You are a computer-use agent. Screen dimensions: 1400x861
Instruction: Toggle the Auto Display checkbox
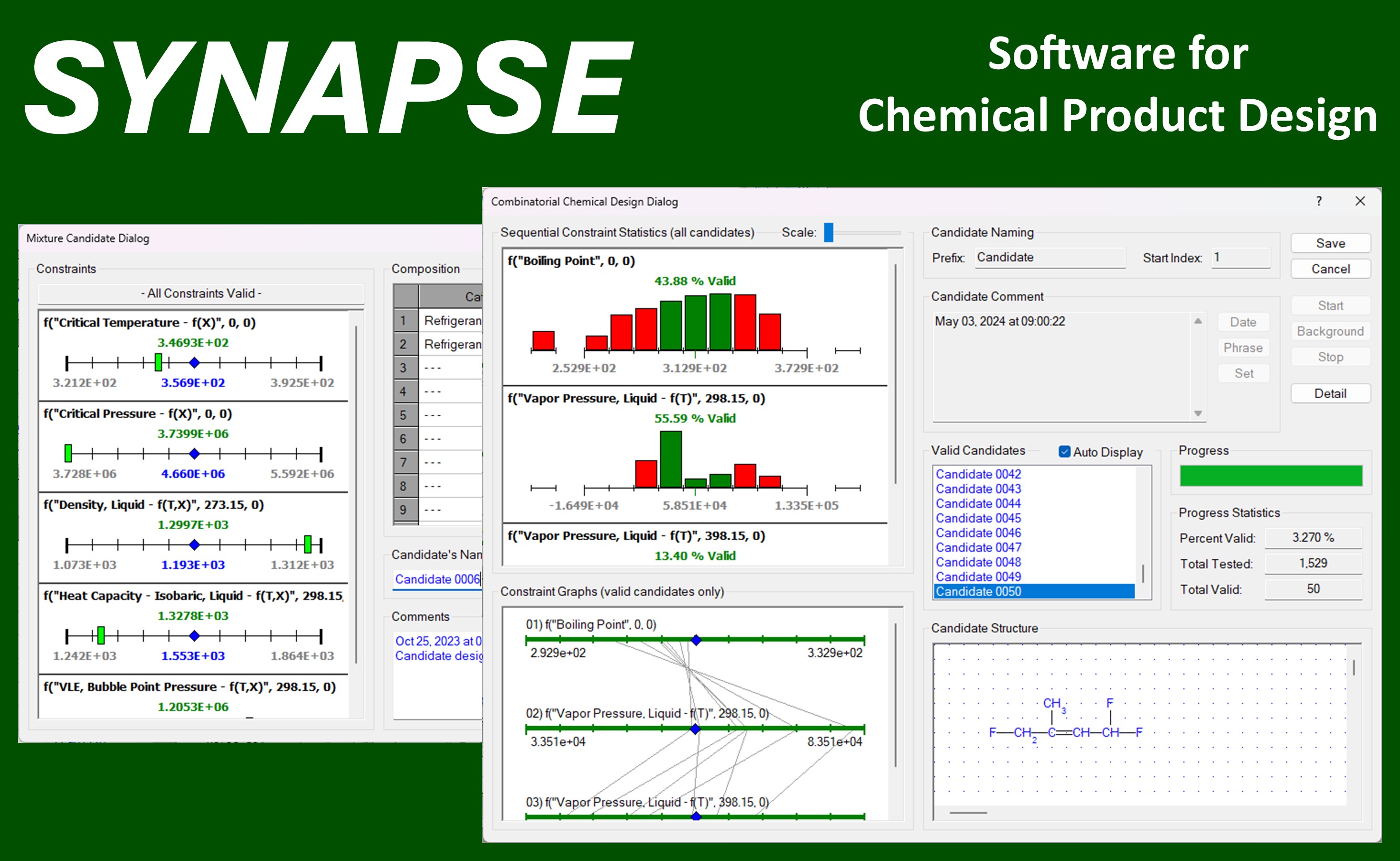(x=1064, y=451)
